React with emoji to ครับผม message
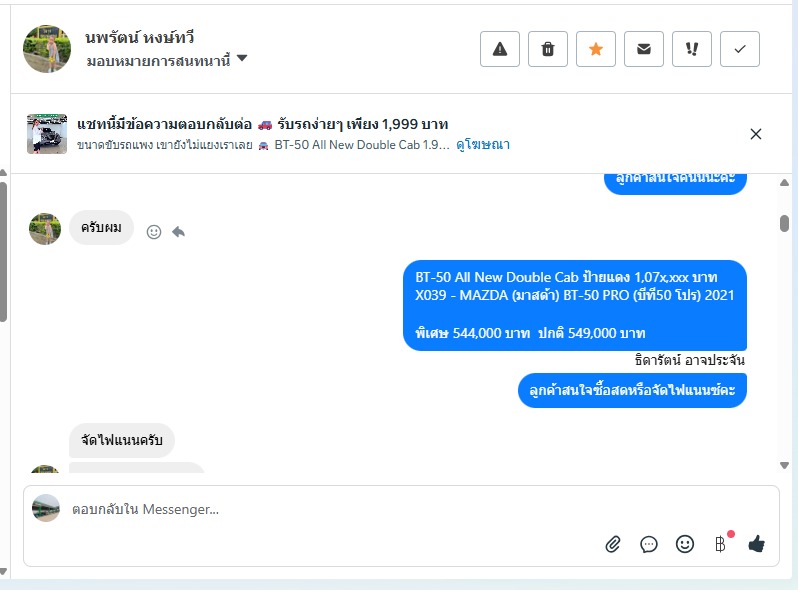Screen dimensions: 798x590 coord(154,232)
